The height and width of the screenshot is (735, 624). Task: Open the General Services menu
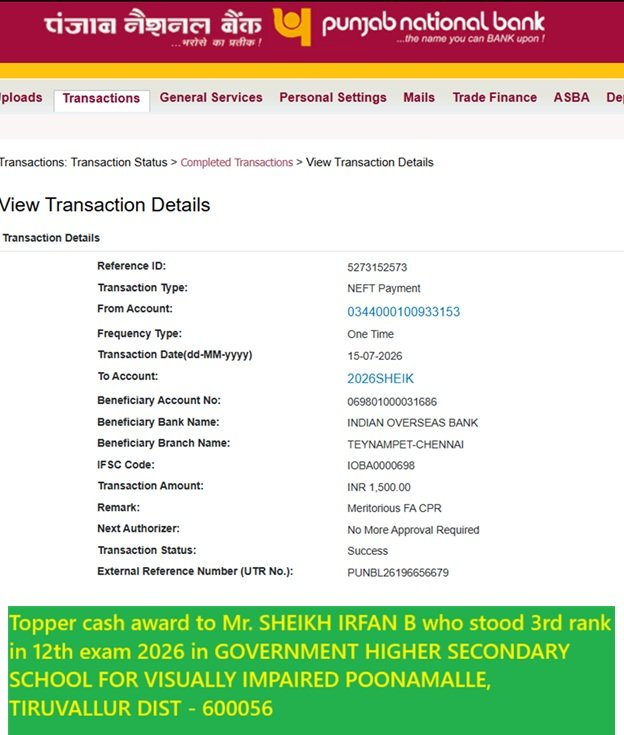point(211,98)
